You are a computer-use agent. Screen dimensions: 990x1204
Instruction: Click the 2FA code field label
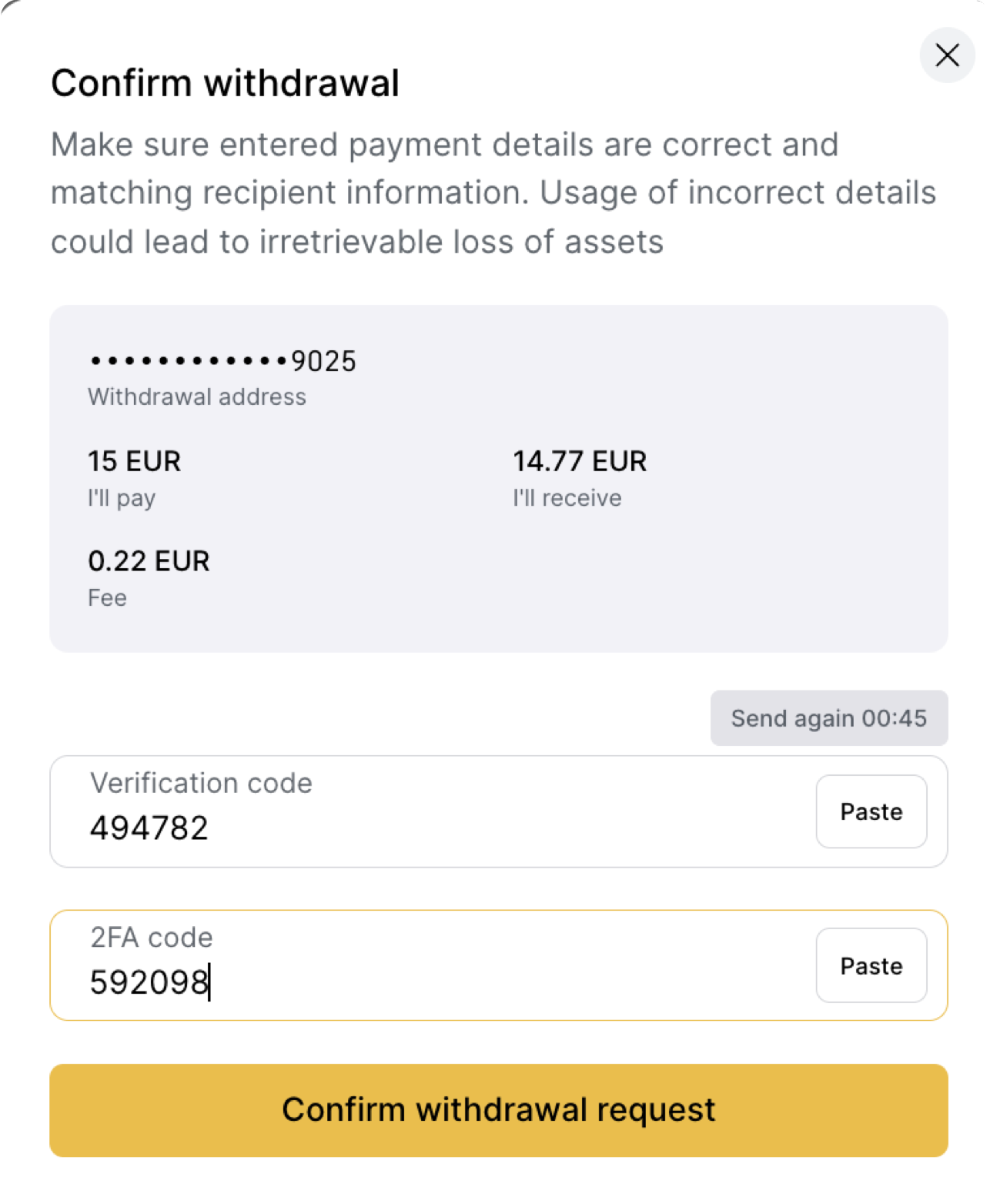coord(152,938)
